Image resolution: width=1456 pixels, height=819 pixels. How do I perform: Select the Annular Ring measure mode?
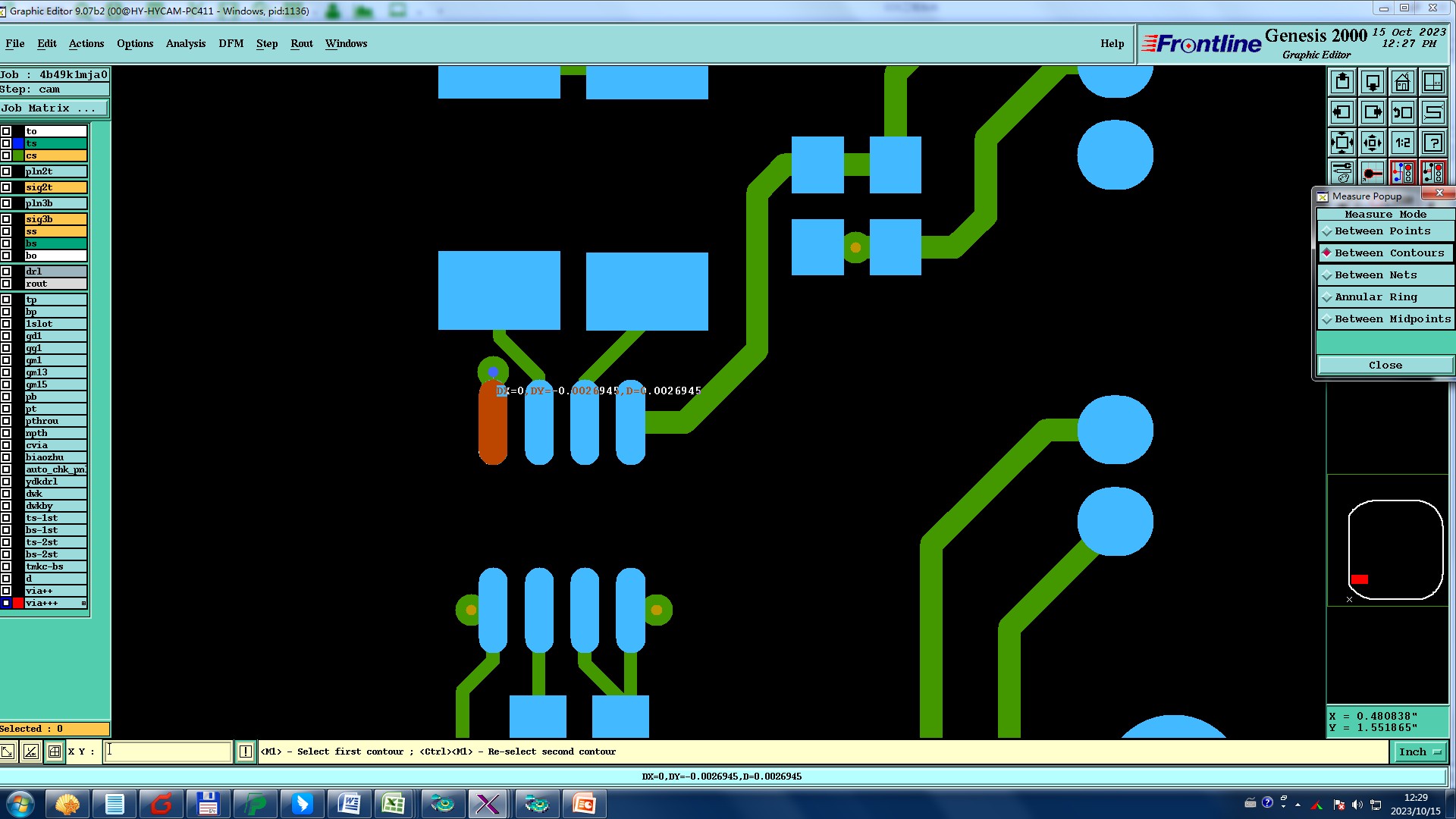coord(1376,297)
